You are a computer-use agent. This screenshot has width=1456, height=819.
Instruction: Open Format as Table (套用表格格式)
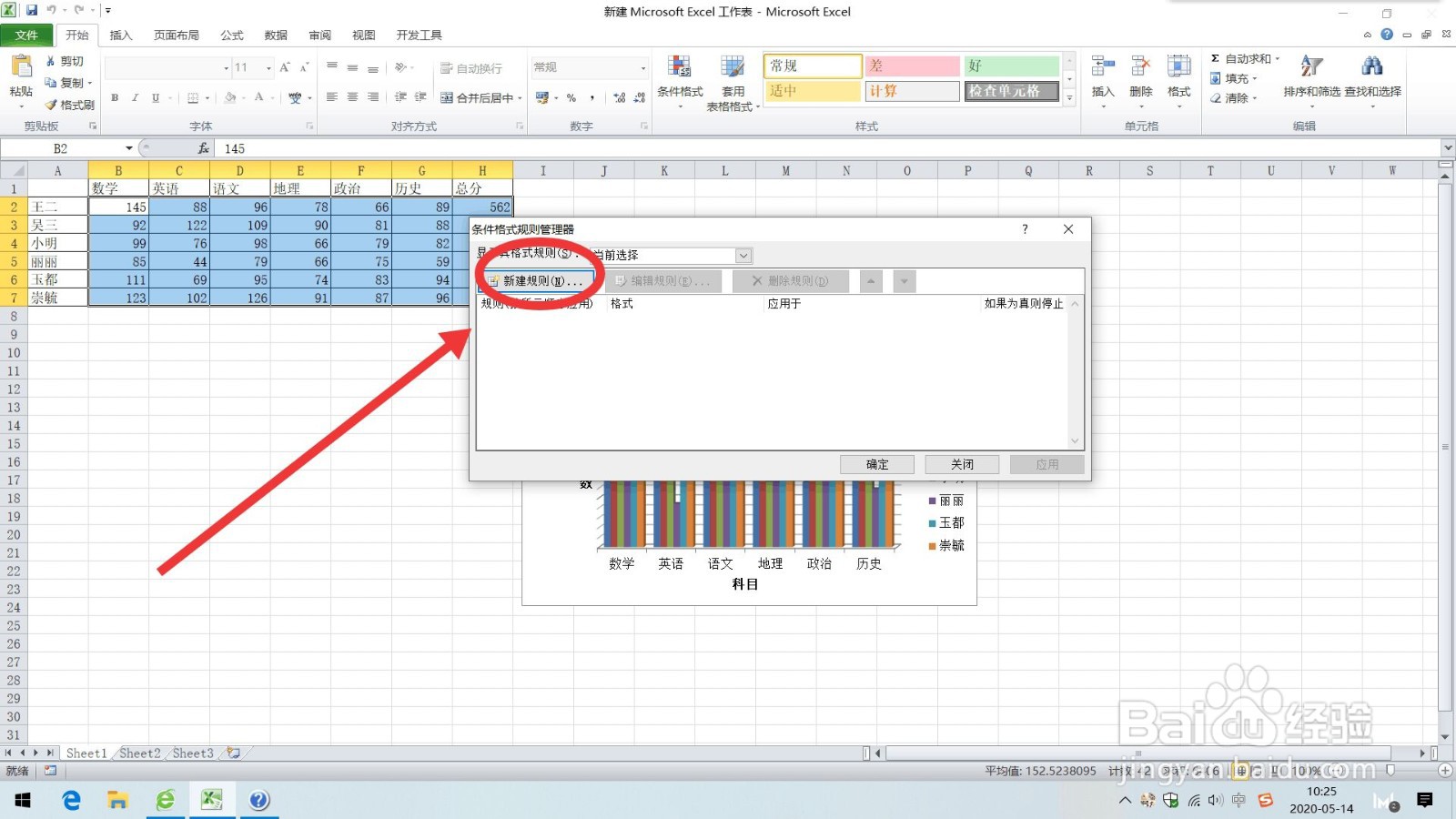(733, 82)
